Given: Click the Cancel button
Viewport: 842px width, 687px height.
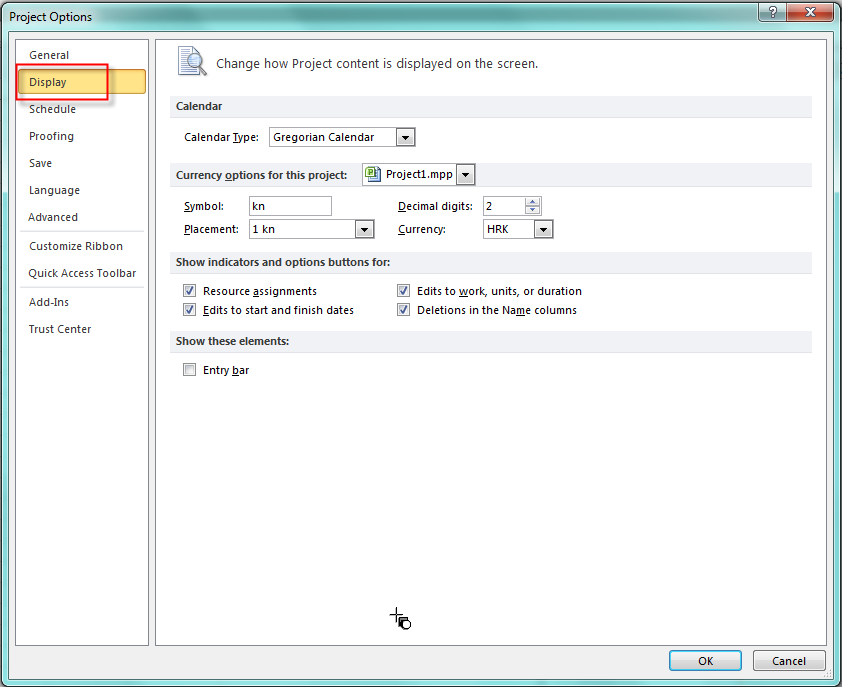Looking at the screenshot, I should [789, 661].
